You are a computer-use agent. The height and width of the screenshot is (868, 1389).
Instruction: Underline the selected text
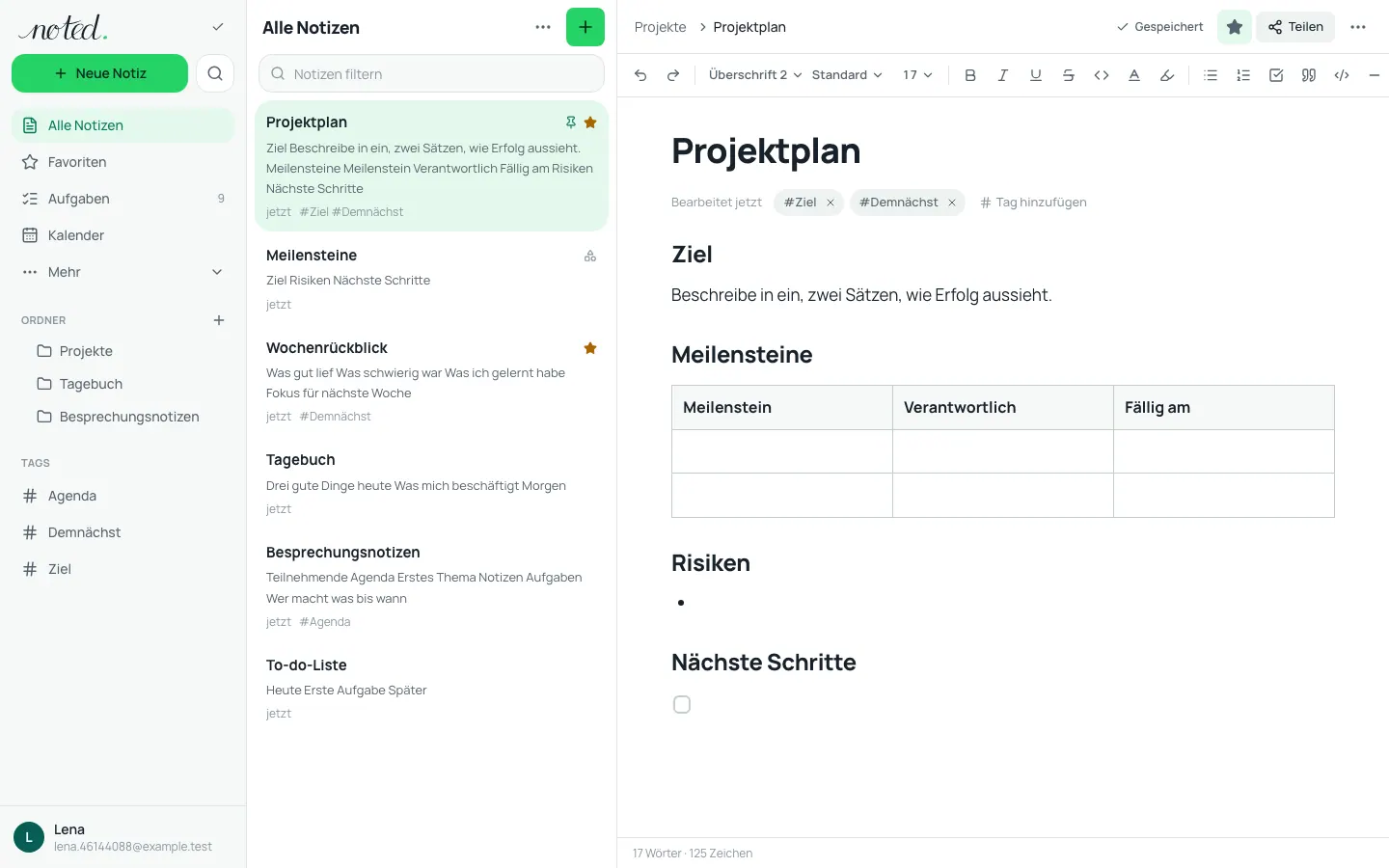(1036, 75)
